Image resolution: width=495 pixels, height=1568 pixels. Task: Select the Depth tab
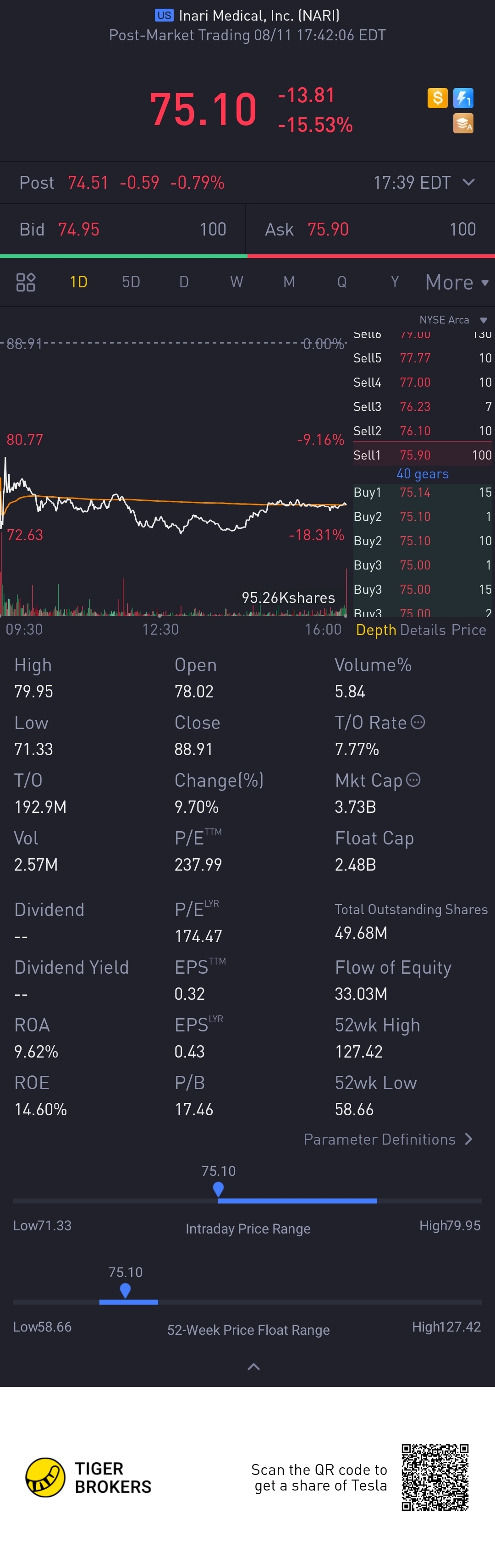376,630
